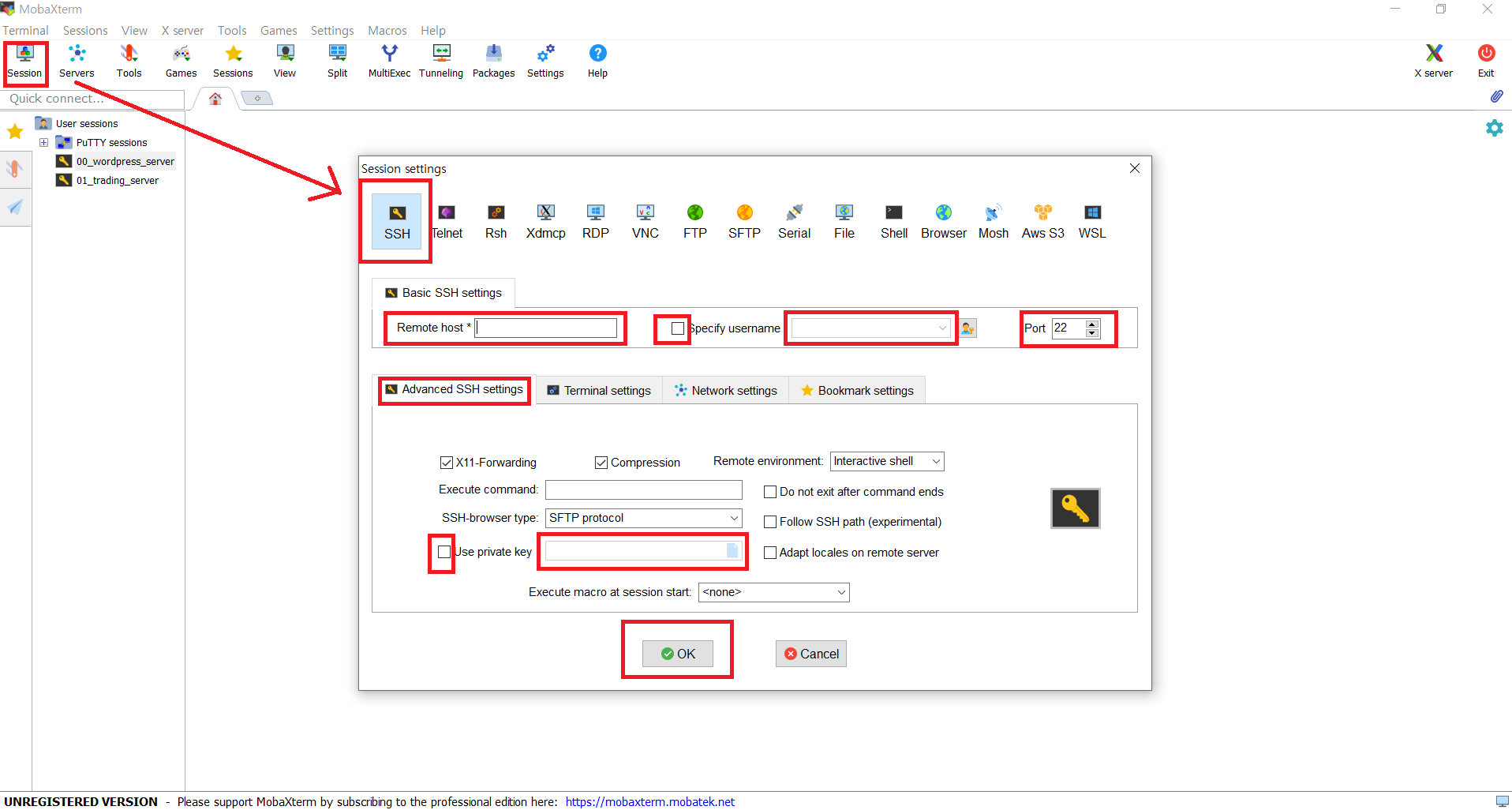Select the SFTP session type
This screenshot has height=810, width=1512.
(x=744, y=222)
